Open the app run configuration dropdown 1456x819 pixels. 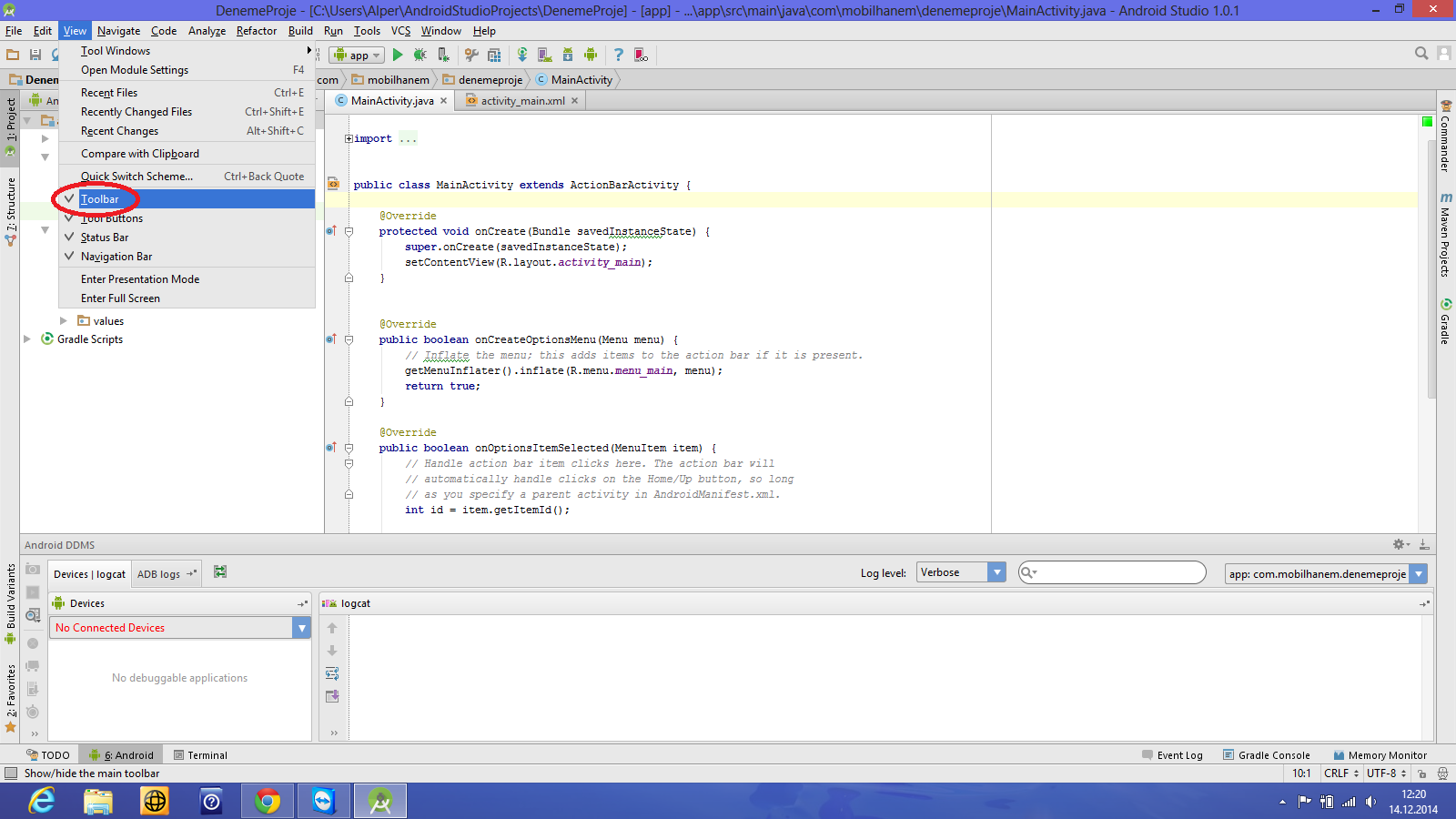(357, 55)
